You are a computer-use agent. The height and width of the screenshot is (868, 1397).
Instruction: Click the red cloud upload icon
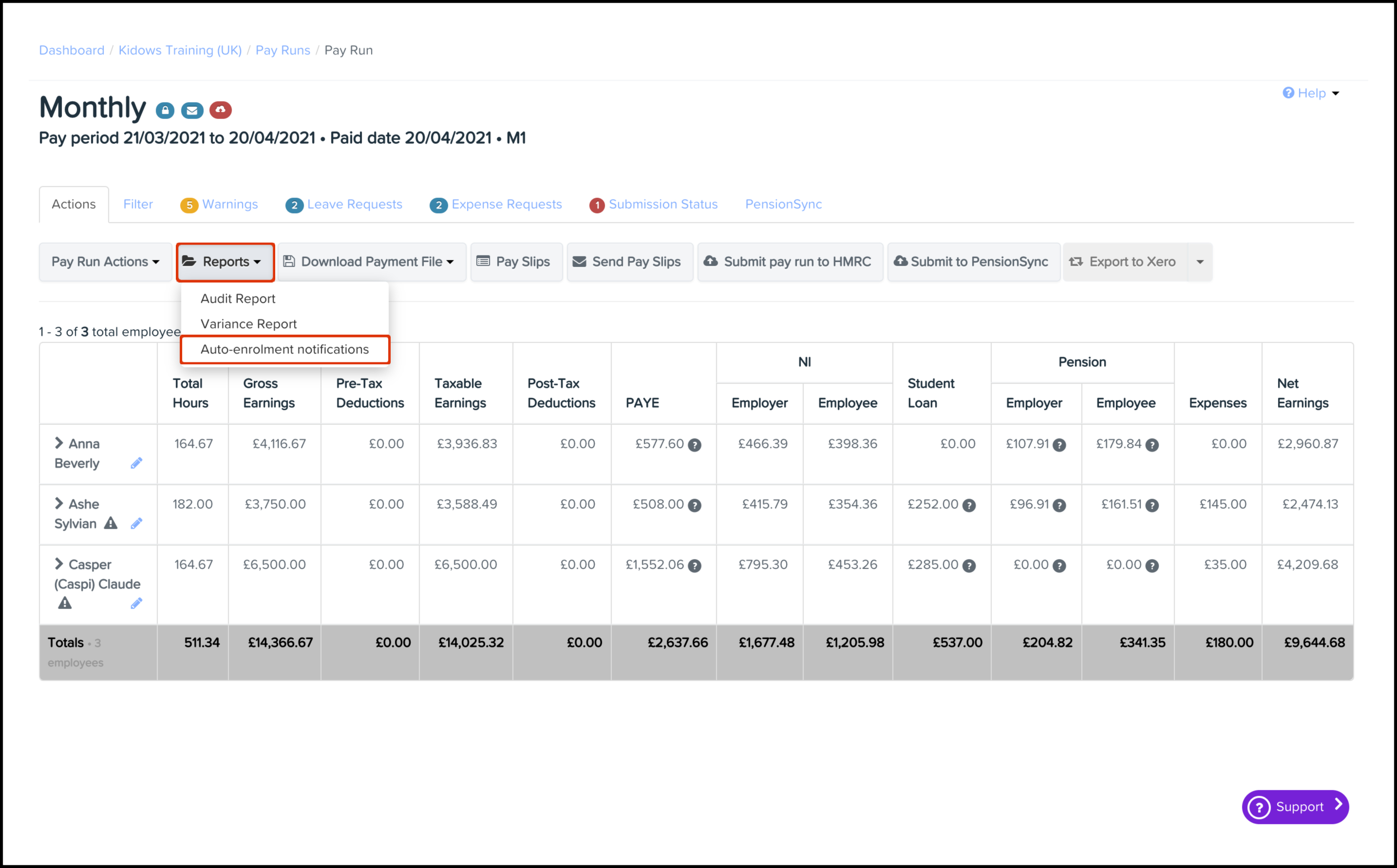(x=220, y=110)
